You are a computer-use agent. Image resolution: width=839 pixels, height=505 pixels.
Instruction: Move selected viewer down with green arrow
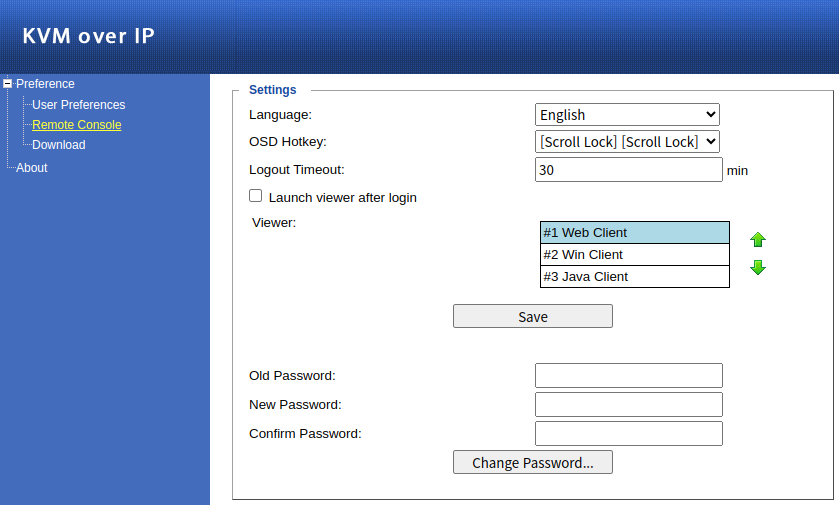point(758,267)
